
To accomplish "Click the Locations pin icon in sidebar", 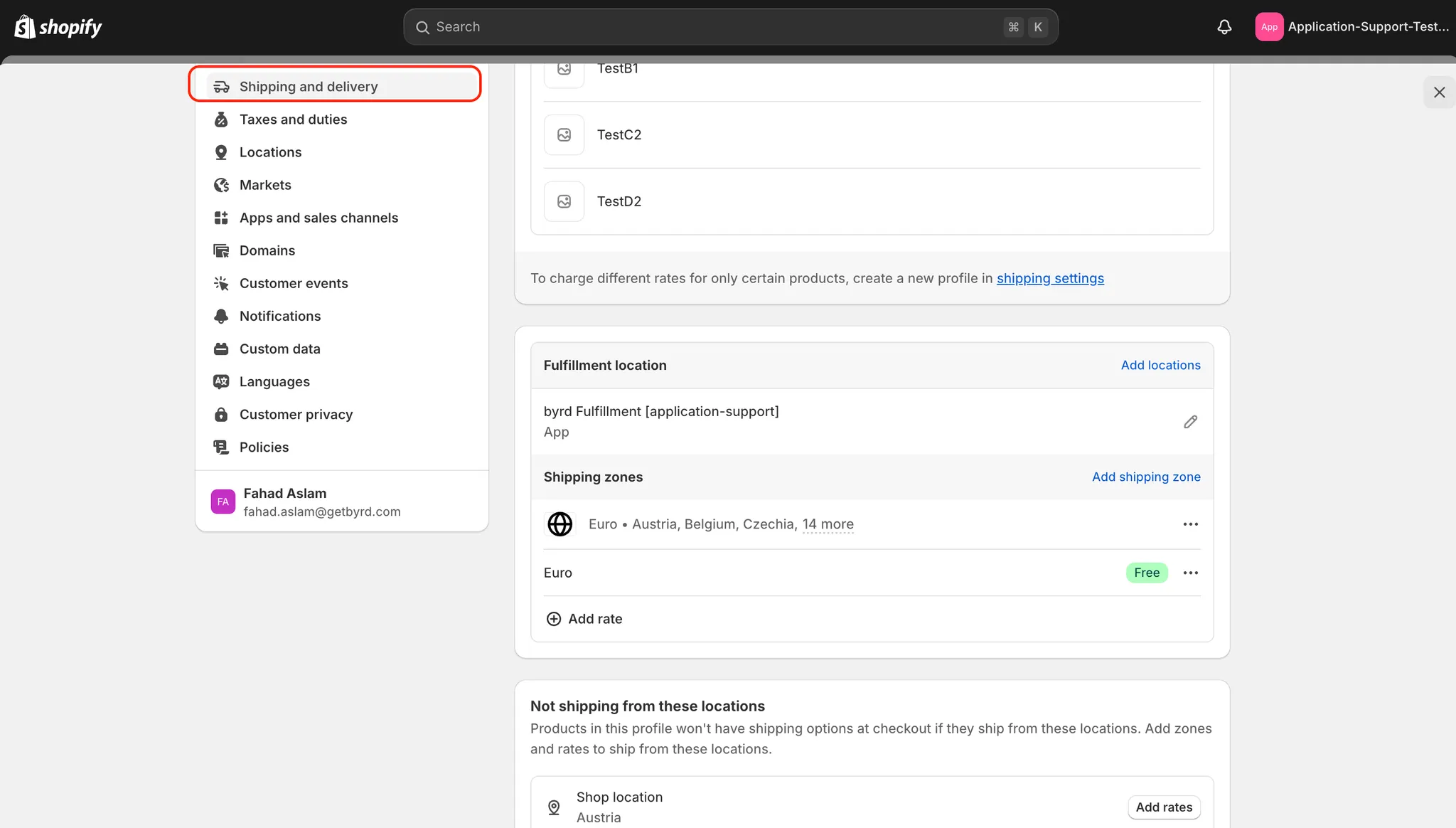I will [221, 152].
